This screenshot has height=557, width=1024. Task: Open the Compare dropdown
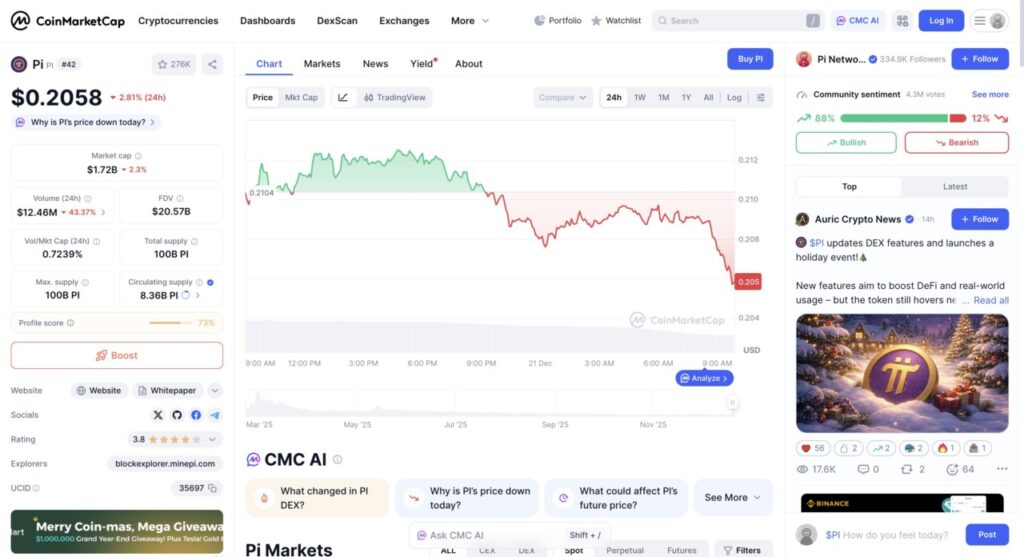coord(563,98)
